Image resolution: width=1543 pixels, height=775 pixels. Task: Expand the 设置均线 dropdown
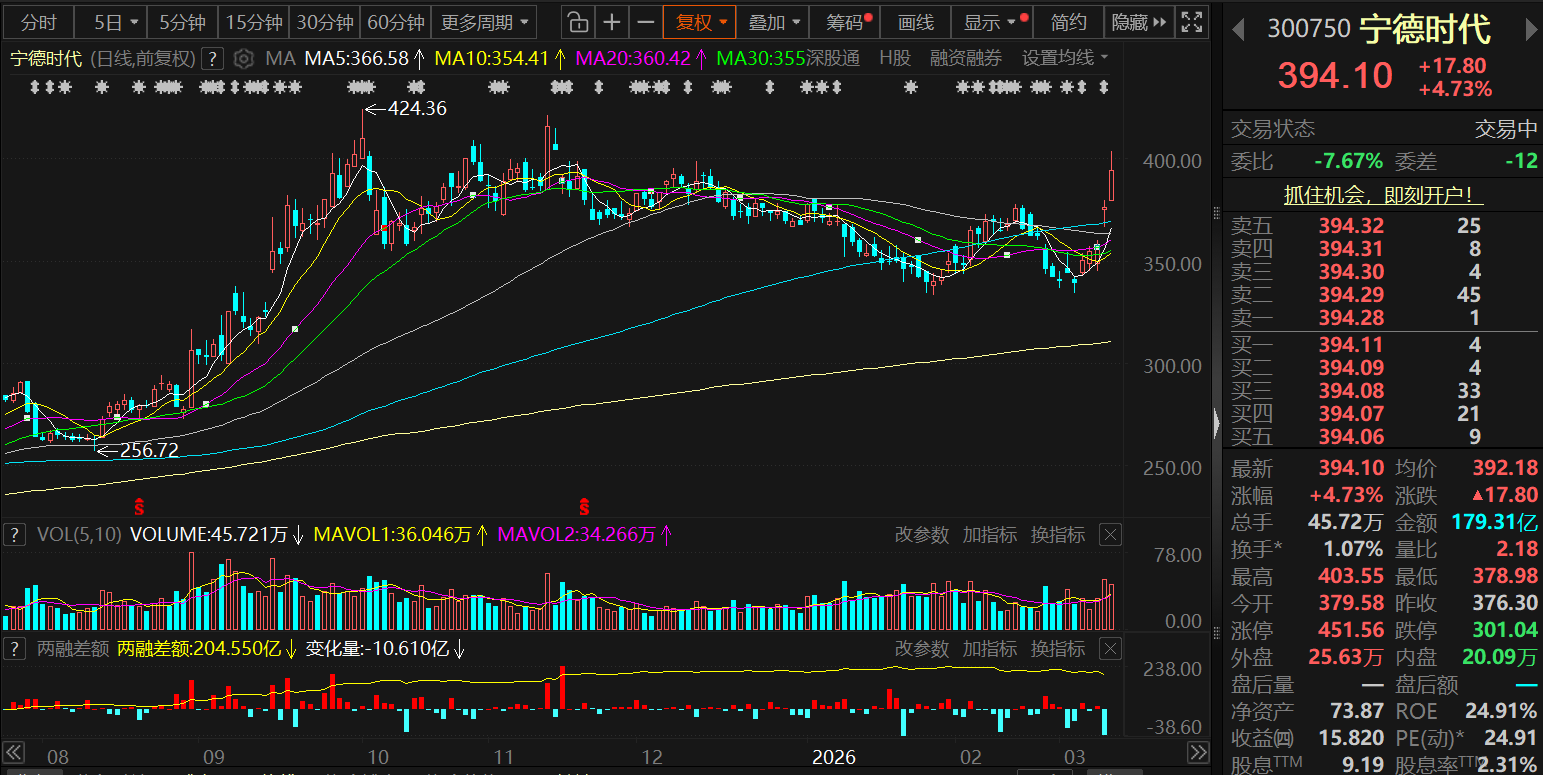[1065, 59]
